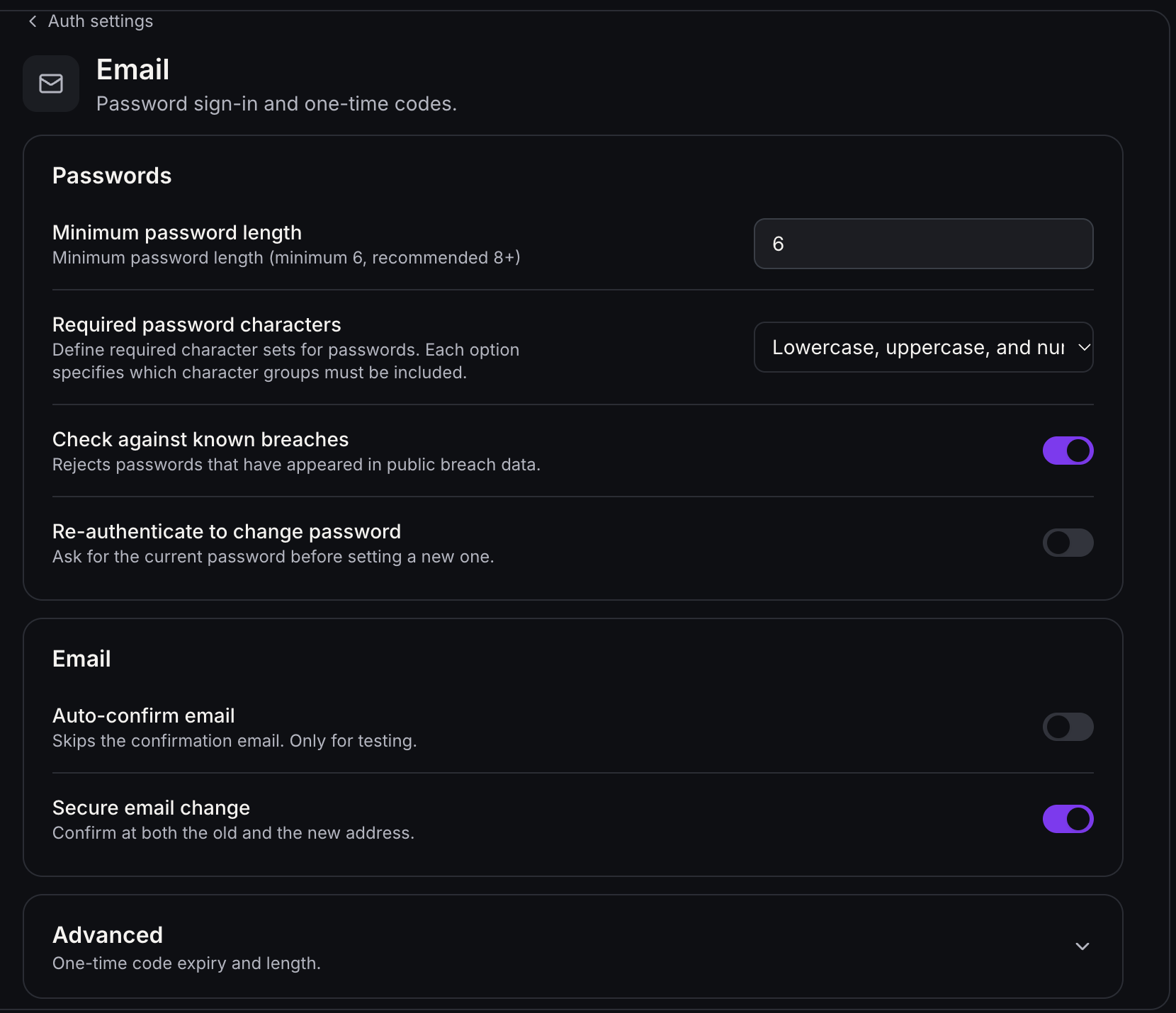
Task: Click the Re-authenticate to change password label
Action: tap(227, 531)
